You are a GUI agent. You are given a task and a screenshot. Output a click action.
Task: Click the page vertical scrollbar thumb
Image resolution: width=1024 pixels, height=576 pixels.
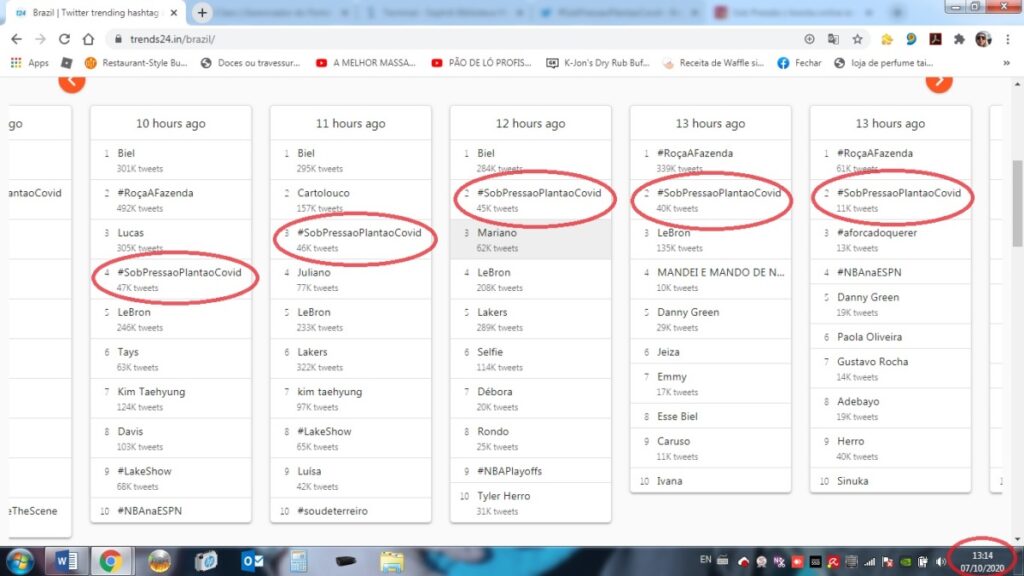tap(1017, 203)
